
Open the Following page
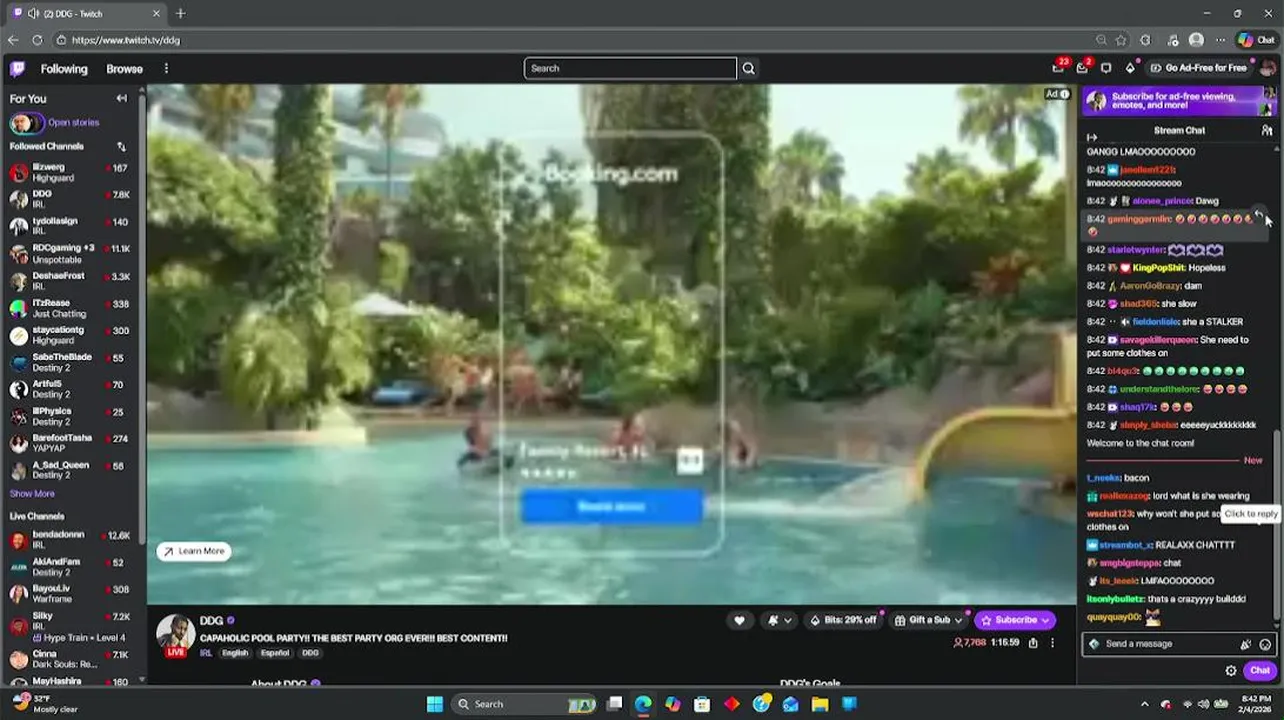pyautogui.click(x=64, y=69)
